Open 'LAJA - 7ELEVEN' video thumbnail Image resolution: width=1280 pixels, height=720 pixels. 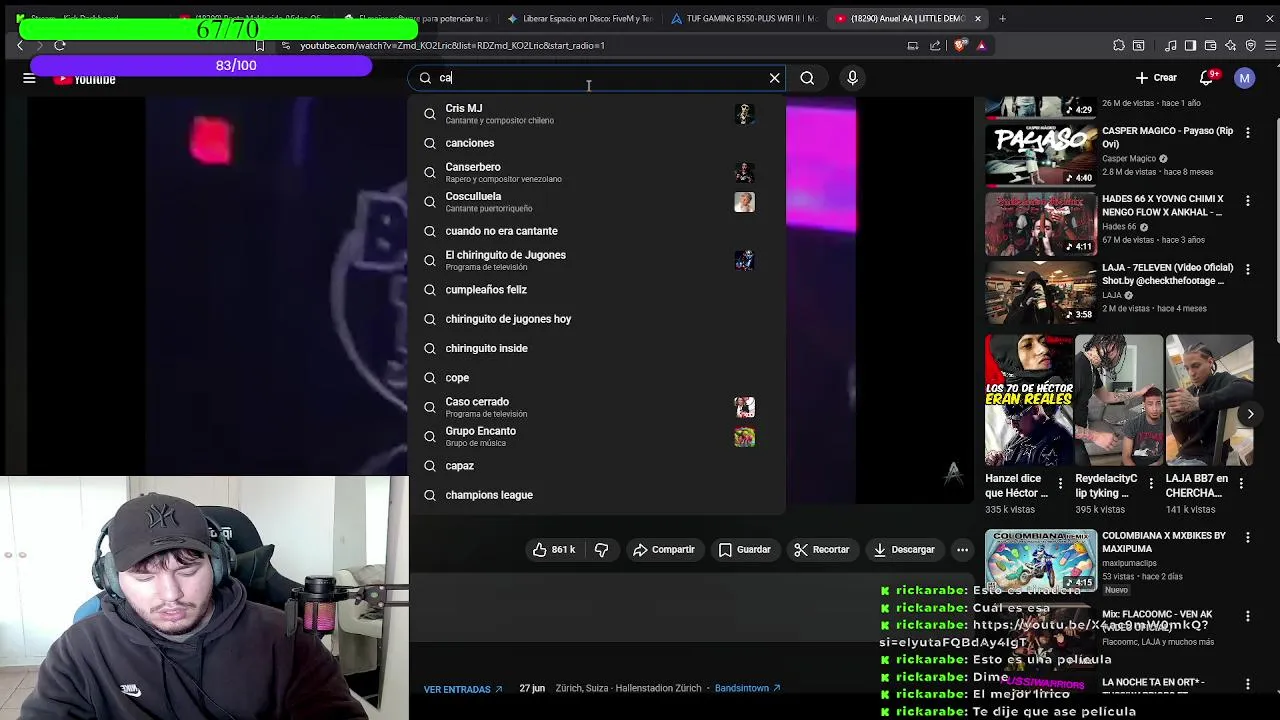pyautogui.click(x=1041, y=292)
